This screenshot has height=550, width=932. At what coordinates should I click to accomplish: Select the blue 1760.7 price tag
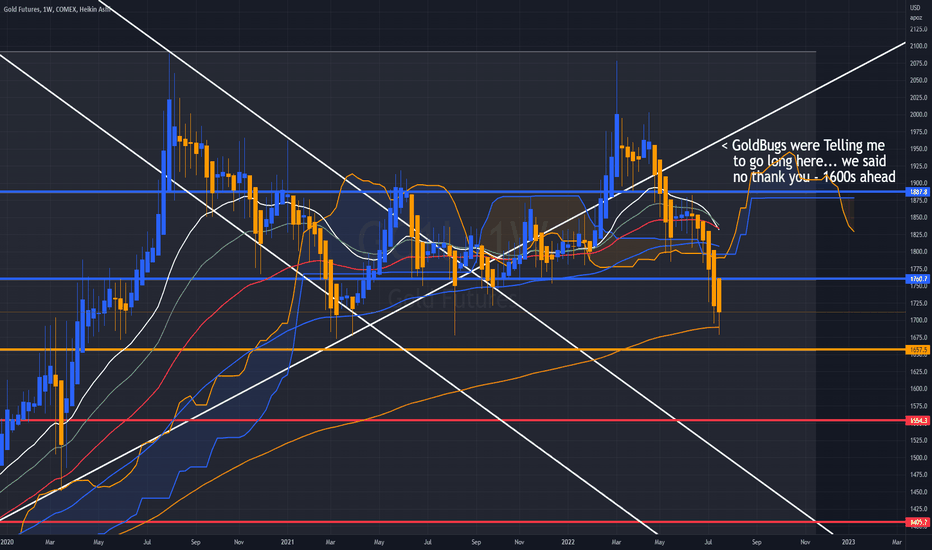coord(918,279)
